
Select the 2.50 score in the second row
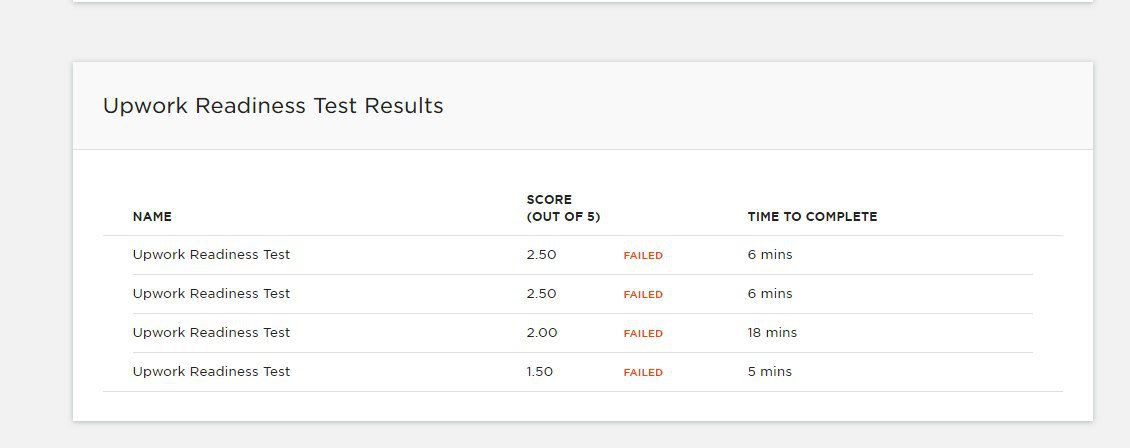click(x=541, y=294)
